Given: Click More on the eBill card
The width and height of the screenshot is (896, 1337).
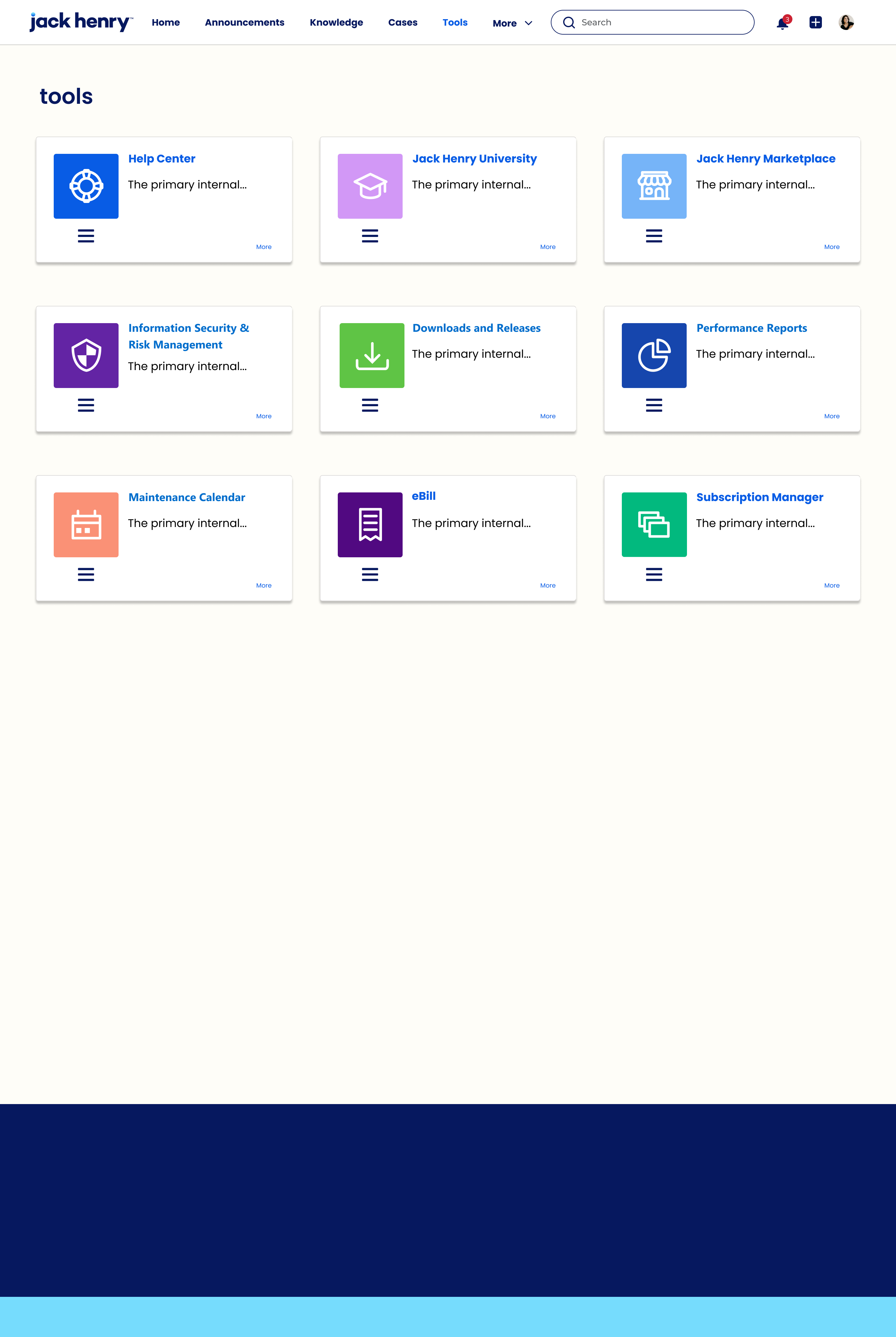Looking at the screenshot, I should [547, 585].
